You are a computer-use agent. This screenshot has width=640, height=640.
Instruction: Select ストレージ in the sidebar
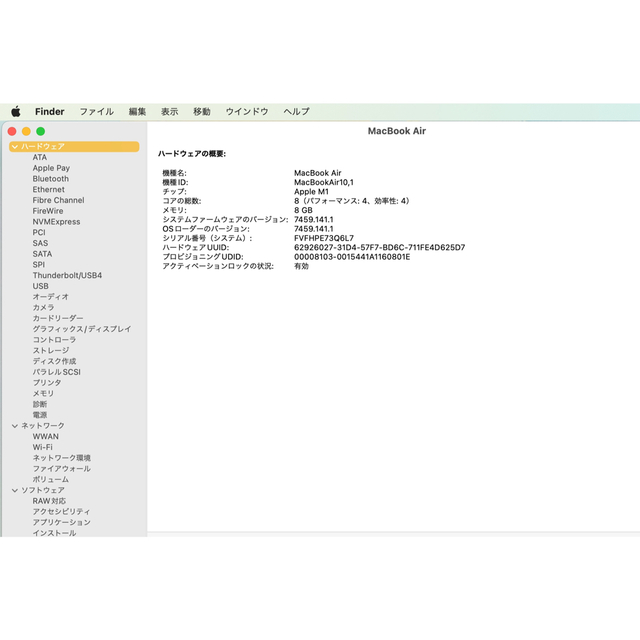click(51, 351)
